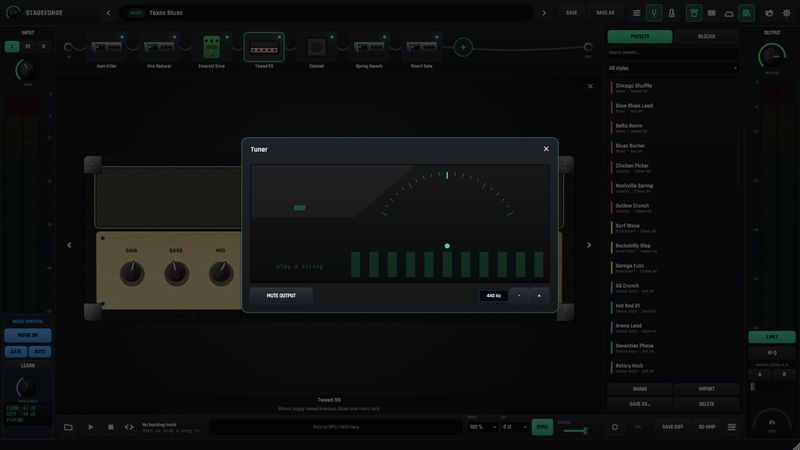Toggle Hiss Reducer bypass dot
The image size is (800, 450).
click(174, 37)
